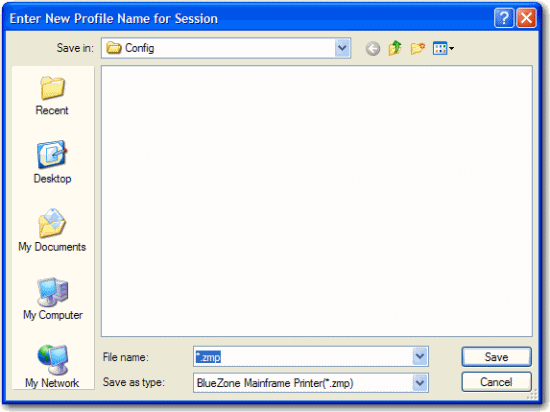Click the Back navigation arrow icon
The height and width of the screenshot is (412, 550).
tap(373, 48)
